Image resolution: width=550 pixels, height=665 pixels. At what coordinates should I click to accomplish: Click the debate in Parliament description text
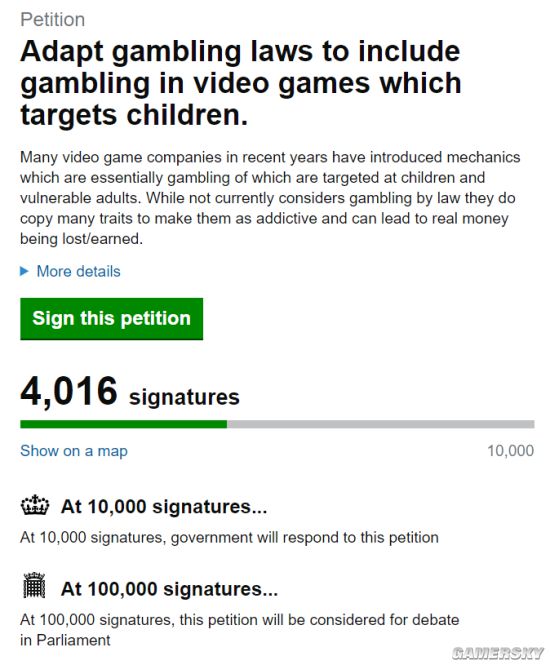pyautogui.click(x=240, y=630)
